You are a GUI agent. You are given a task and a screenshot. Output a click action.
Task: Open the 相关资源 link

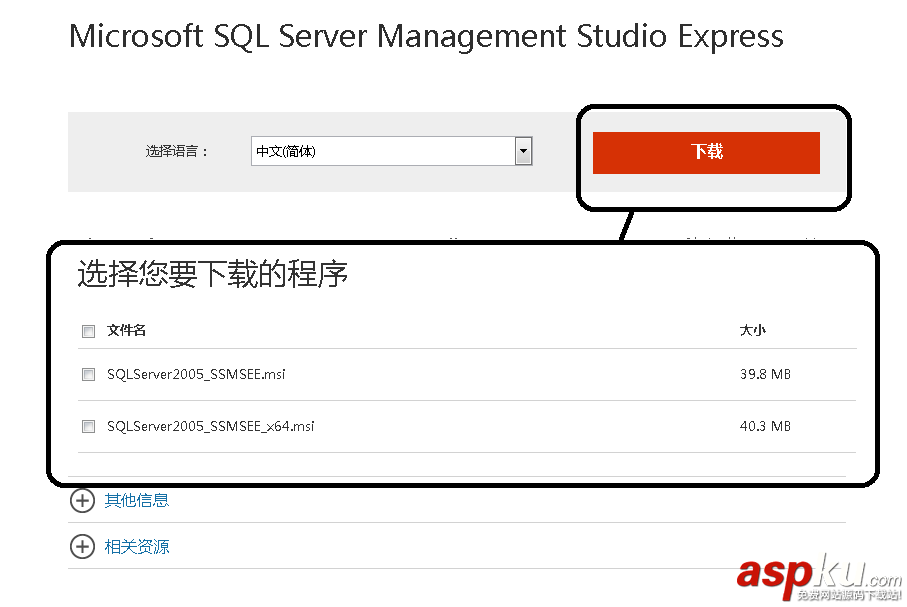click(137, 547)
